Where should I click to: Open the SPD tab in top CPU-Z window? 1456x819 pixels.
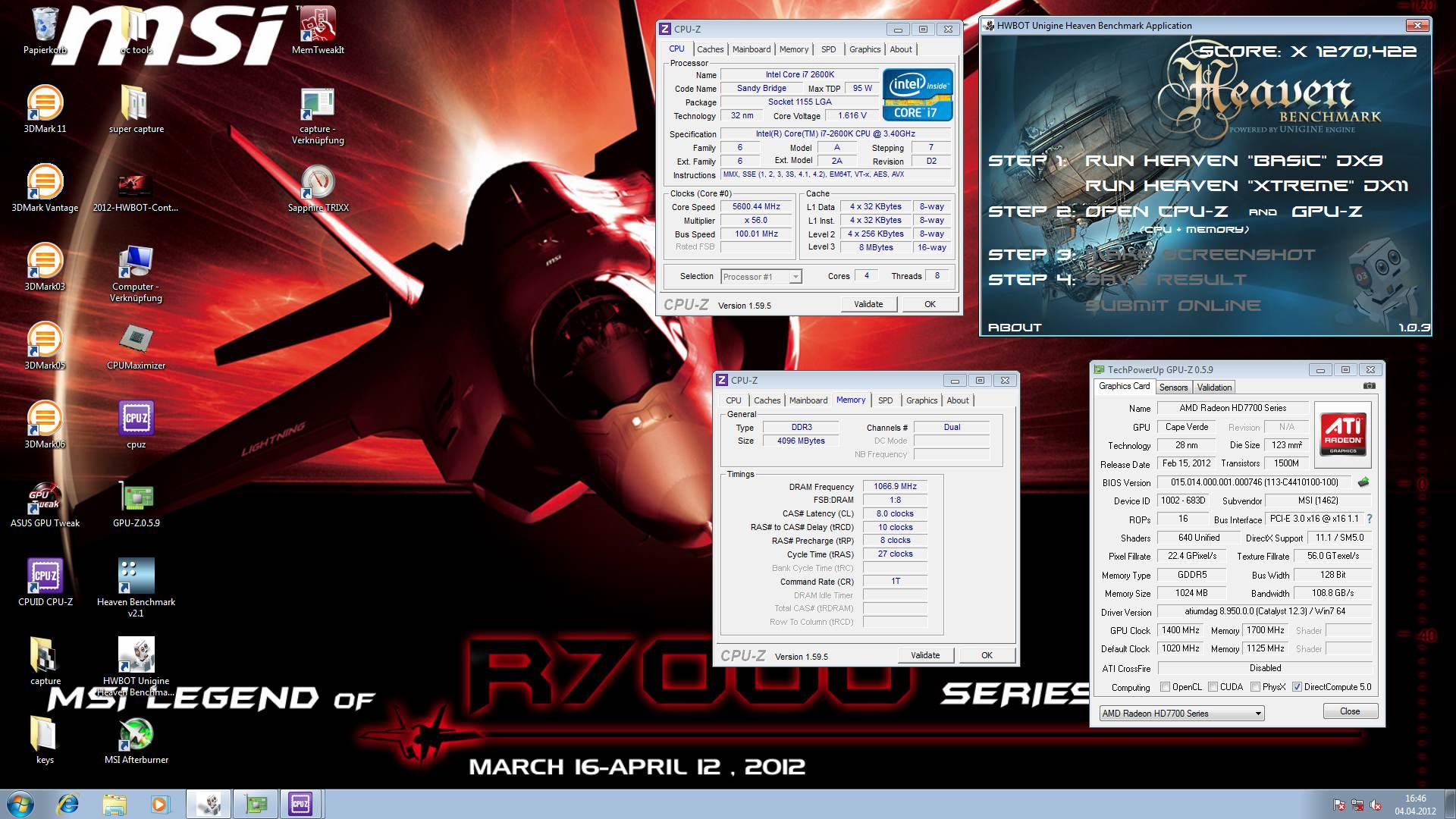click(x=828, y=49)
